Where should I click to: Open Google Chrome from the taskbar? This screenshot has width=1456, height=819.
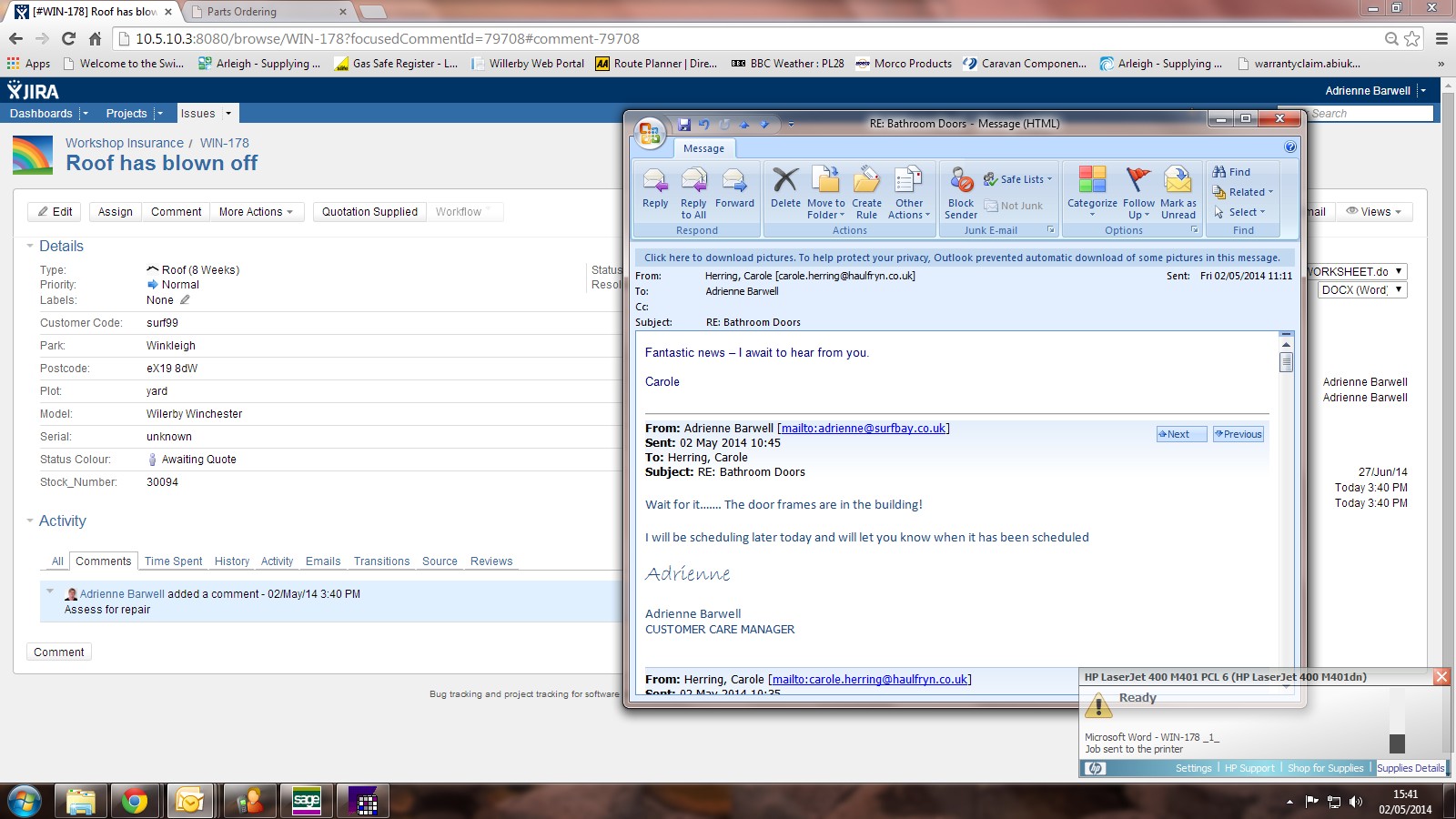135,801
